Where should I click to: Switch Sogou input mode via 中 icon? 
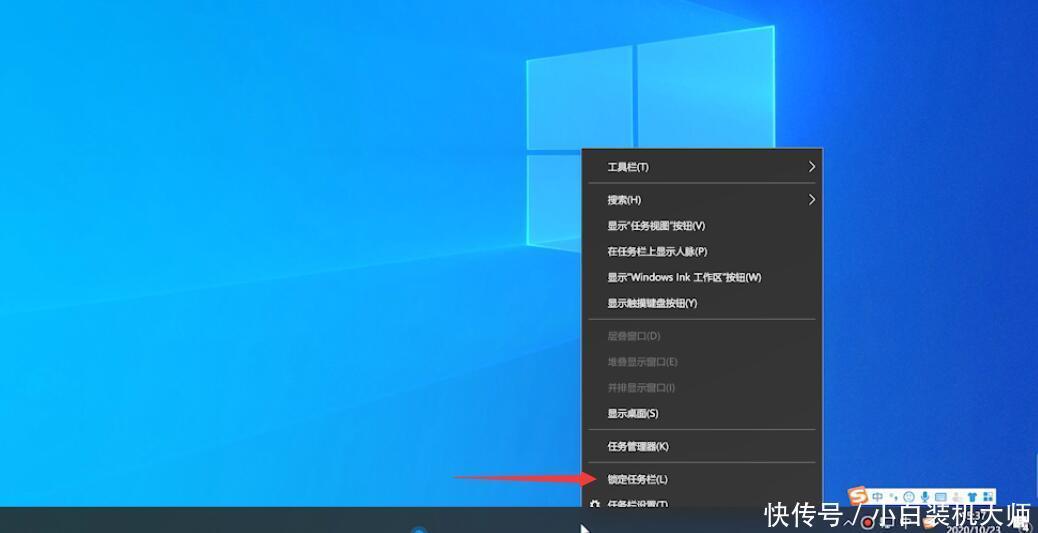point(878,497)
